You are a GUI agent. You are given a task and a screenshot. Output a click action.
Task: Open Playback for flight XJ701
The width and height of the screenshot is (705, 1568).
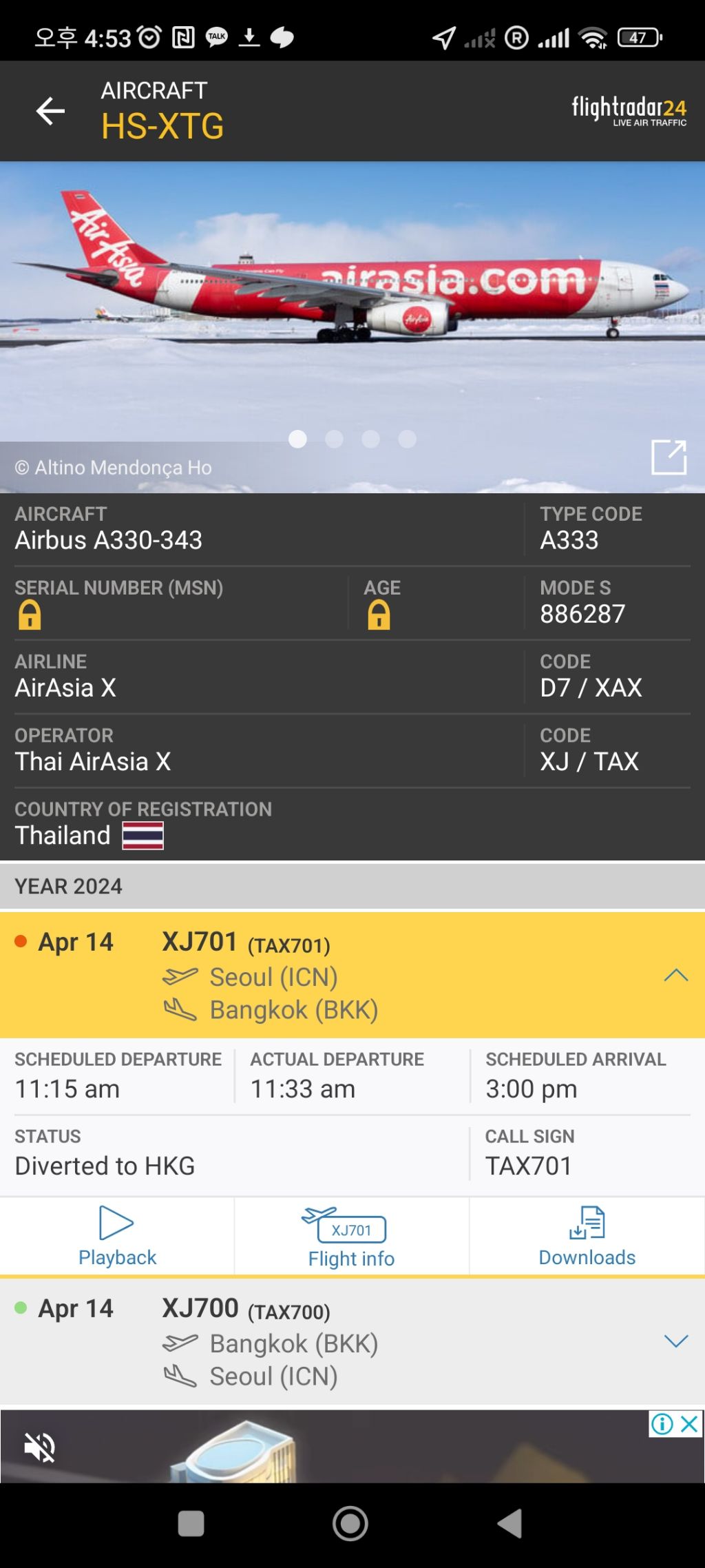point(117,1237)
